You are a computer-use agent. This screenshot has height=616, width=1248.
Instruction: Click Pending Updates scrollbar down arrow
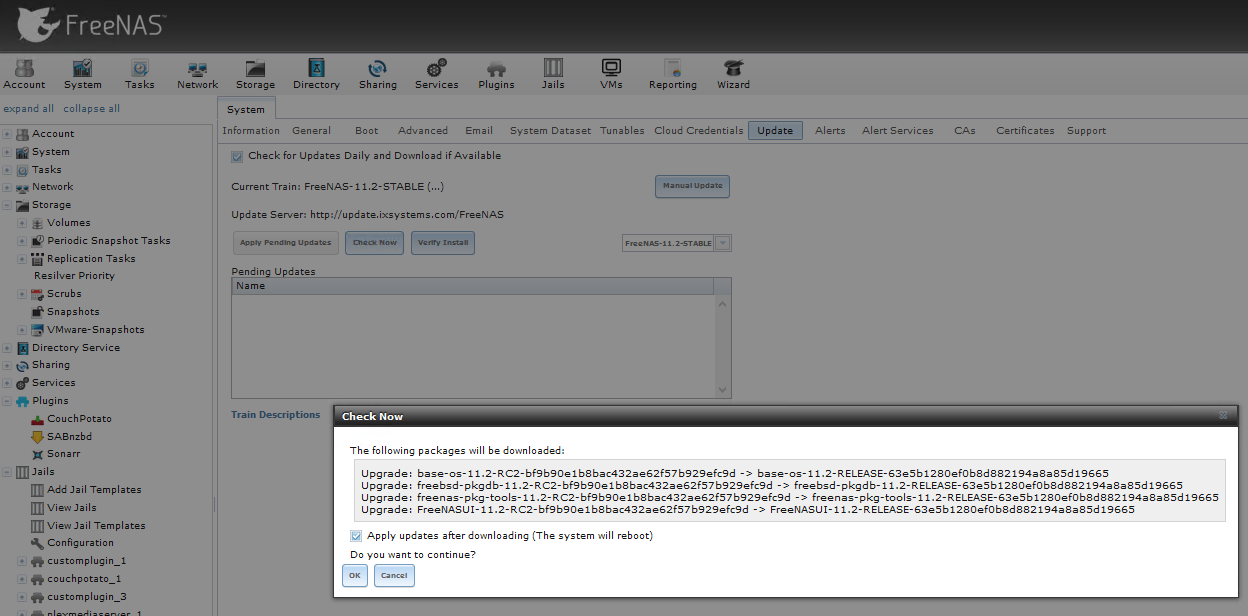pos(722,389)
